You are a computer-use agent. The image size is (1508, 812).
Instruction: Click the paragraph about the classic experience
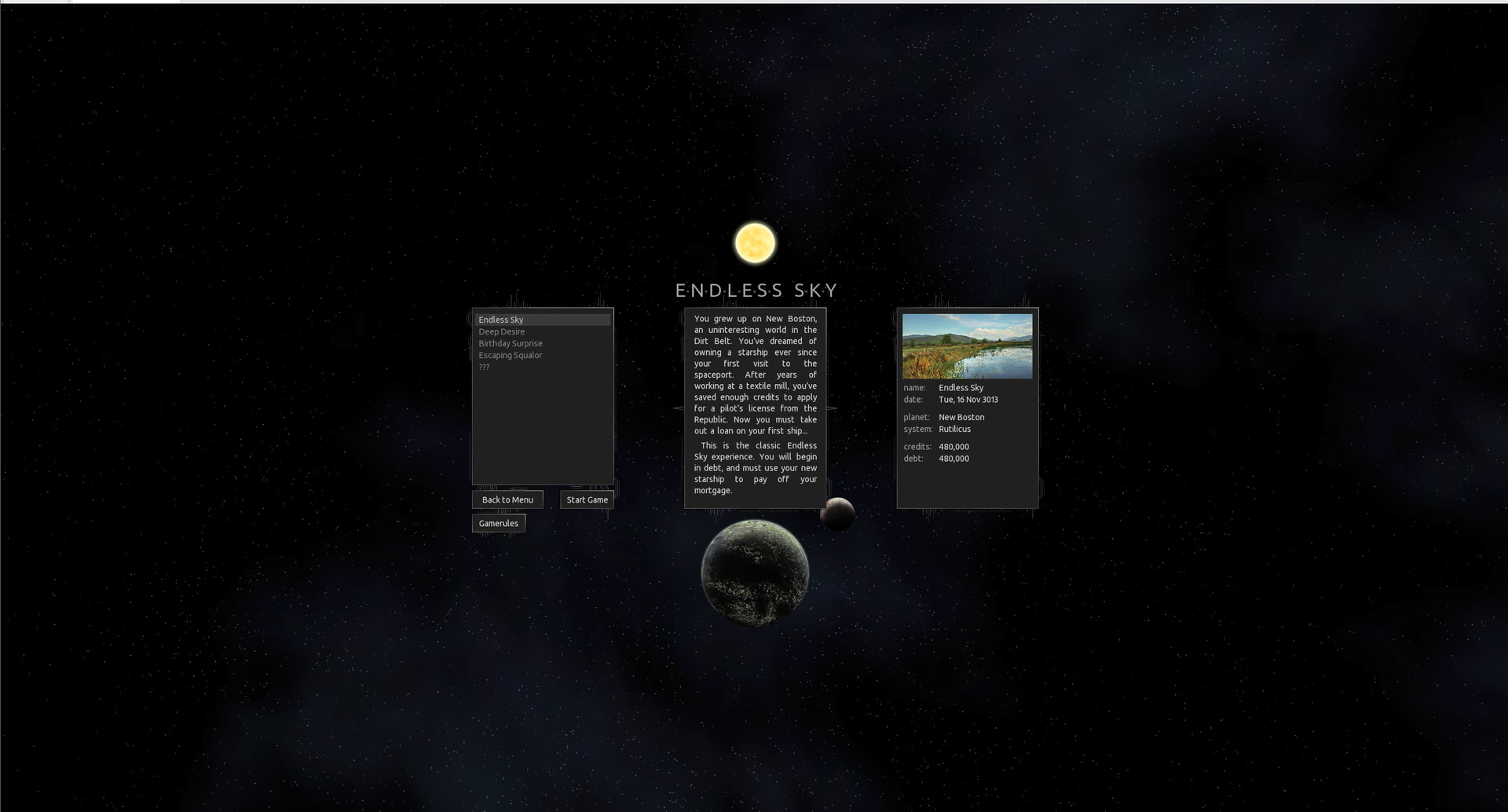(x=755, y=468)
